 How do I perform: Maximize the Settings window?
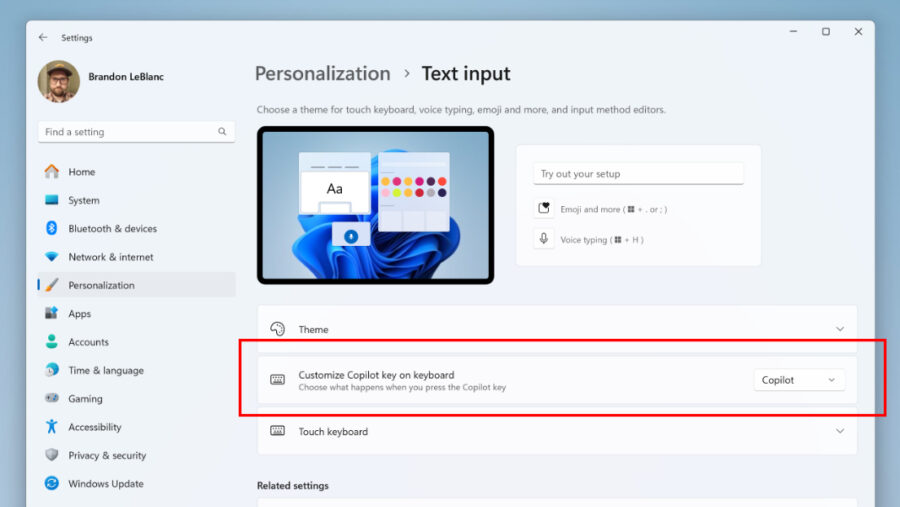coord(825,32)
